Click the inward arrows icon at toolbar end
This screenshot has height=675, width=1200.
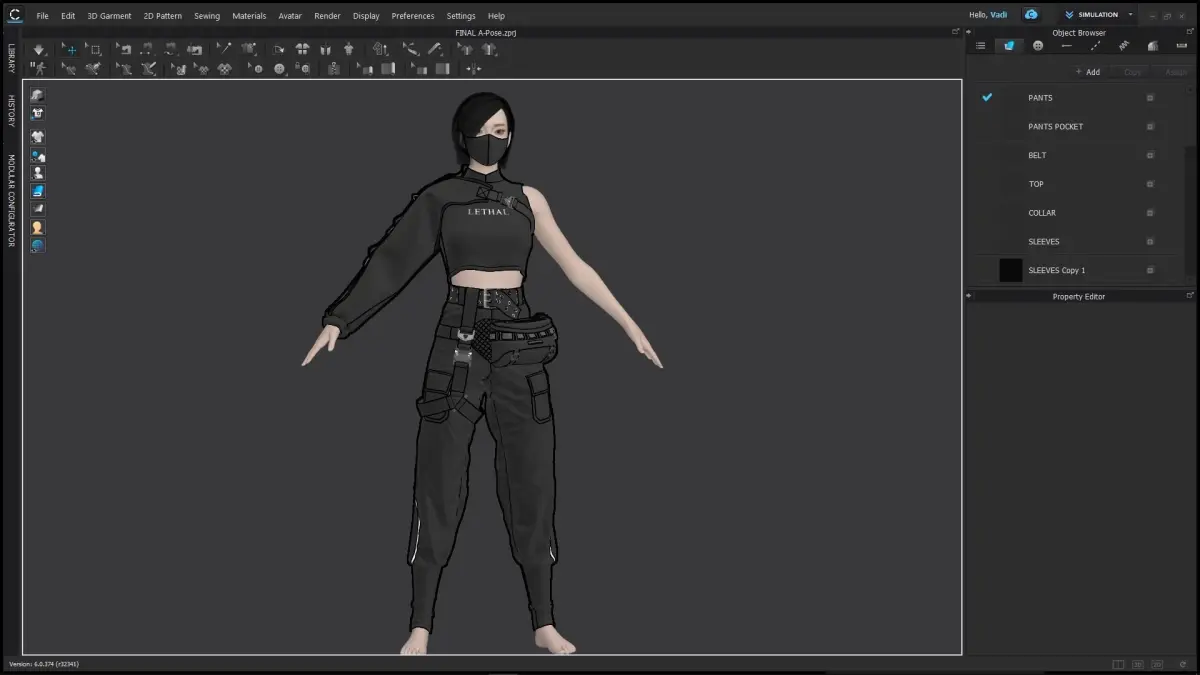point(474,68)
